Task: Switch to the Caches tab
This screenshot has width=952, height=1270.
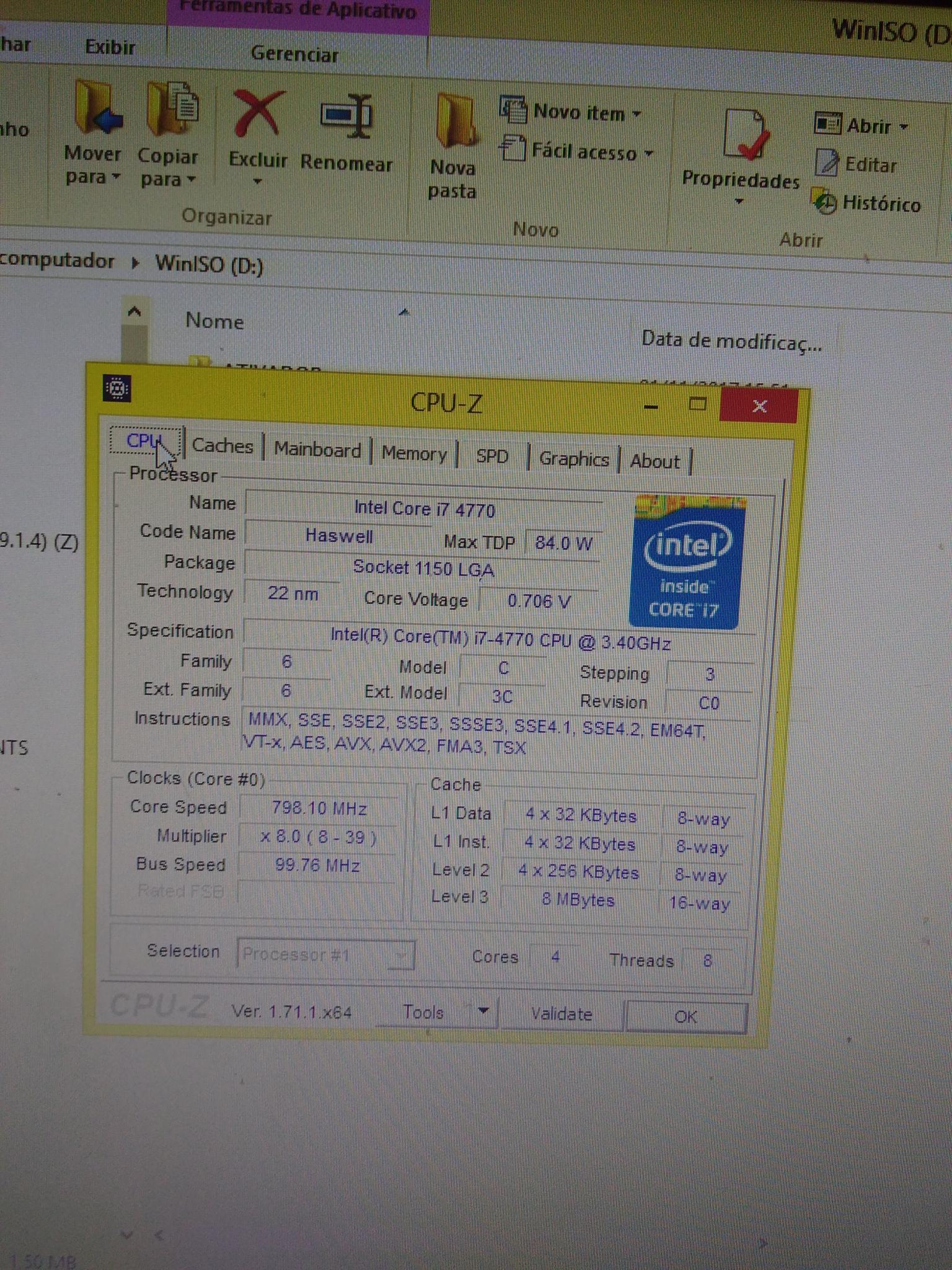Action: tap(223, 445)
